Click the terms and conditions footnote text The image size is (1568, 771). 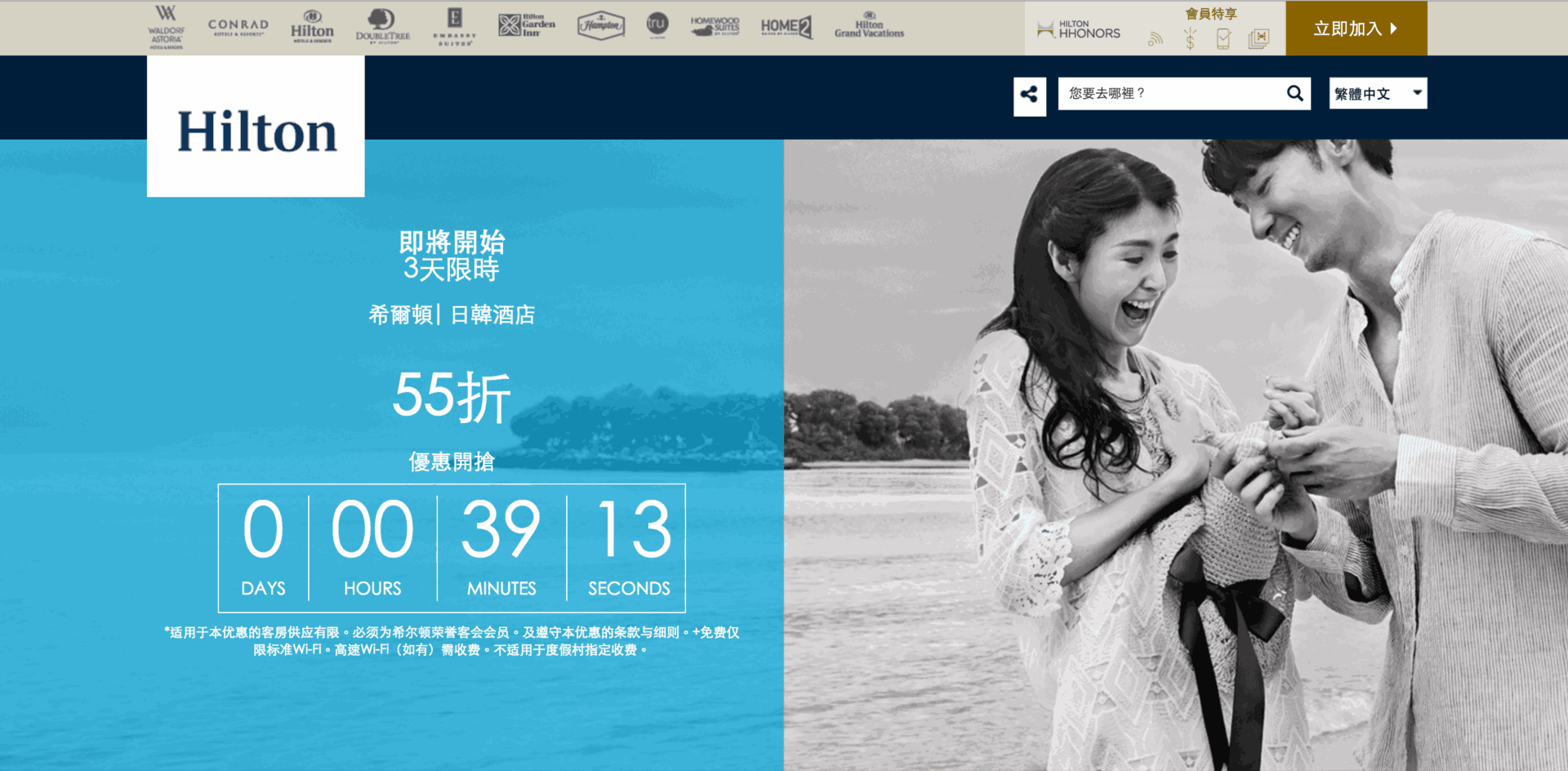[452, 641]
